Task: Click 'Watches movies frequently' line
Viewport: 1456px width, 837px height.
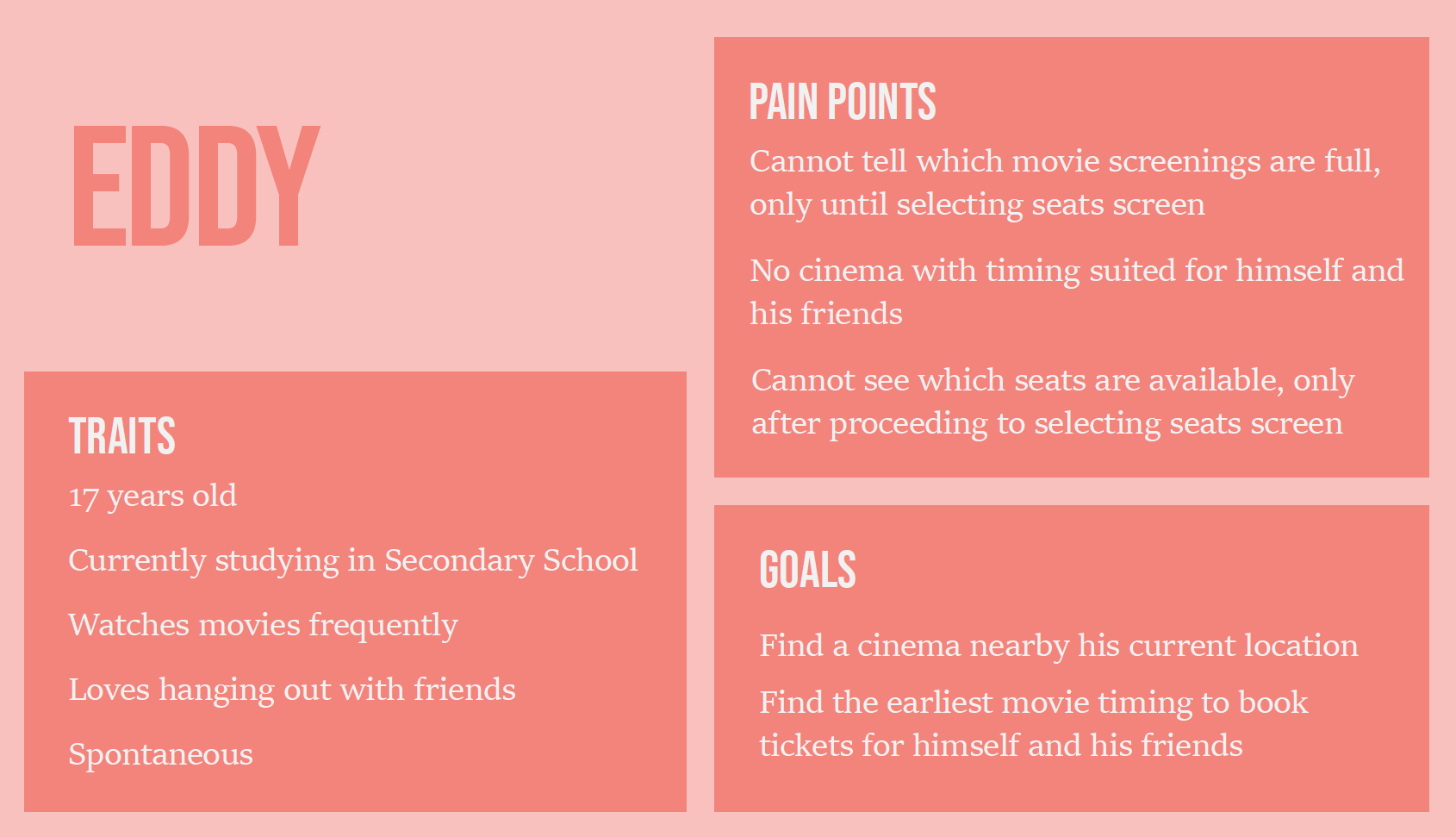Action: [263, 626]
